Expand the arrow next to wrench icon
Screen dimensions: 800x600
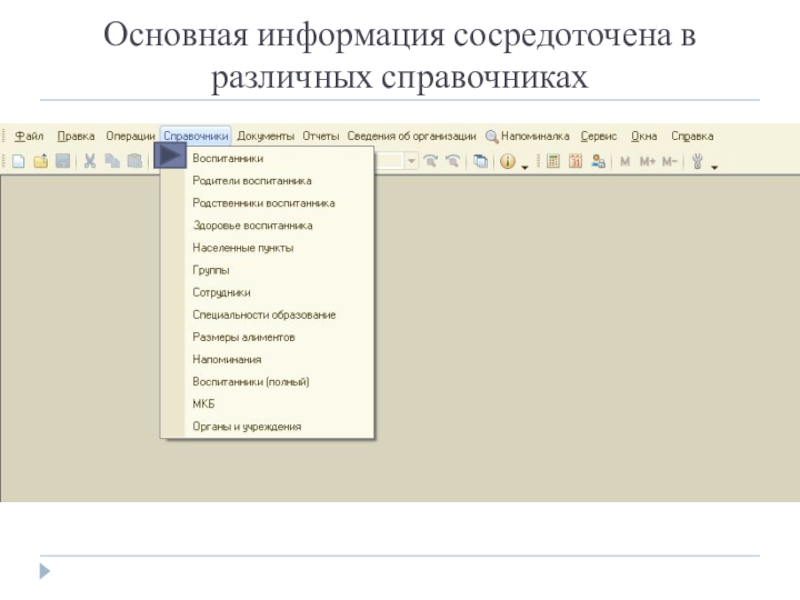click(714, 167)
